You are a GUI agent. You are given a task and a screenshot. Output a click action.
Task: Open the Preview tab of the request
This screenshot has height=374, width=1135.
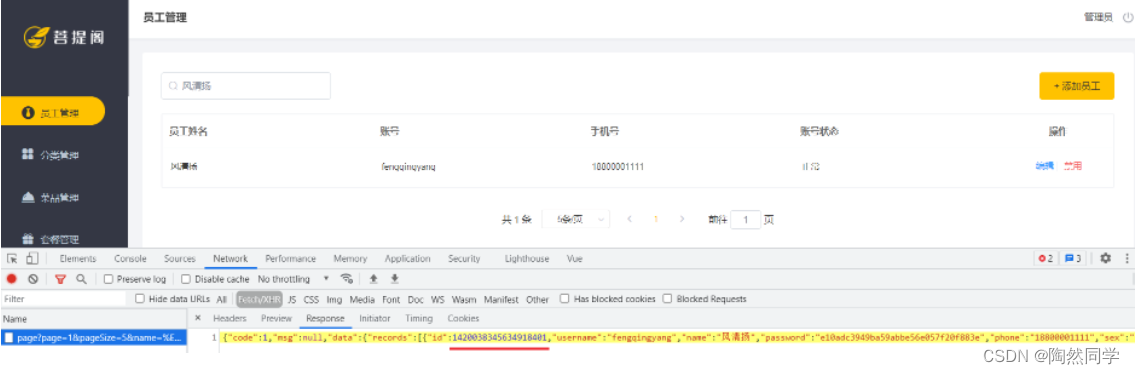(x=277, y=318)
